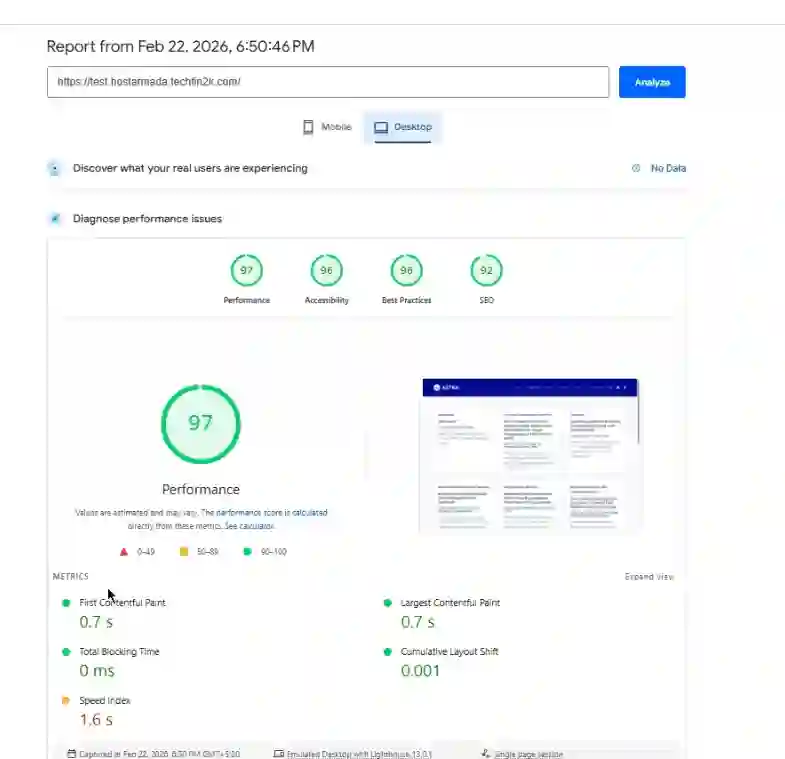Click the No Data info icon
Image resolution: width=785 pixels, height=759 pixels.
[636, 168]
